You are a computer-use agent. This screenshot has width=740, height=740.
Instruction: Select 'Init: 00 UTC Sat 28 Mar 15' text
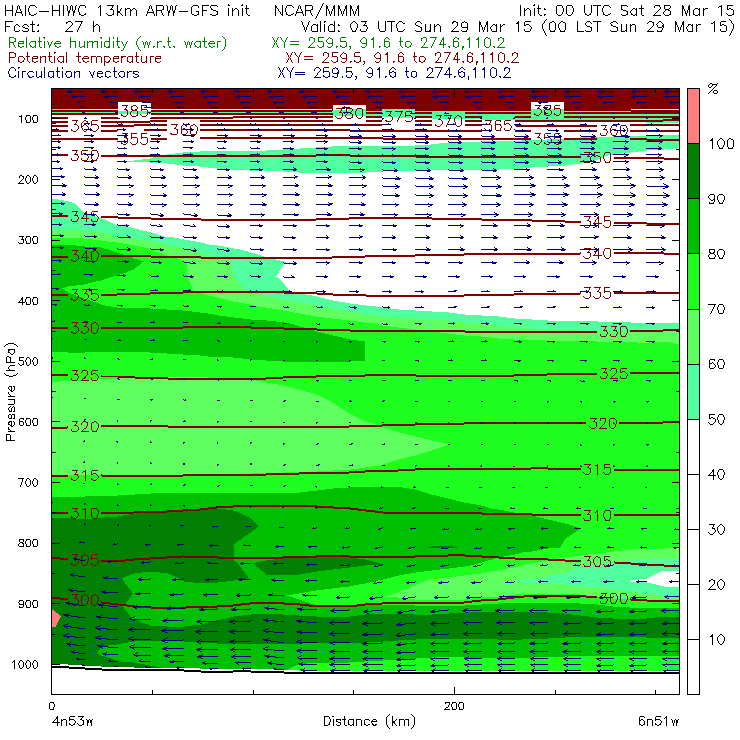click(627, 11)
